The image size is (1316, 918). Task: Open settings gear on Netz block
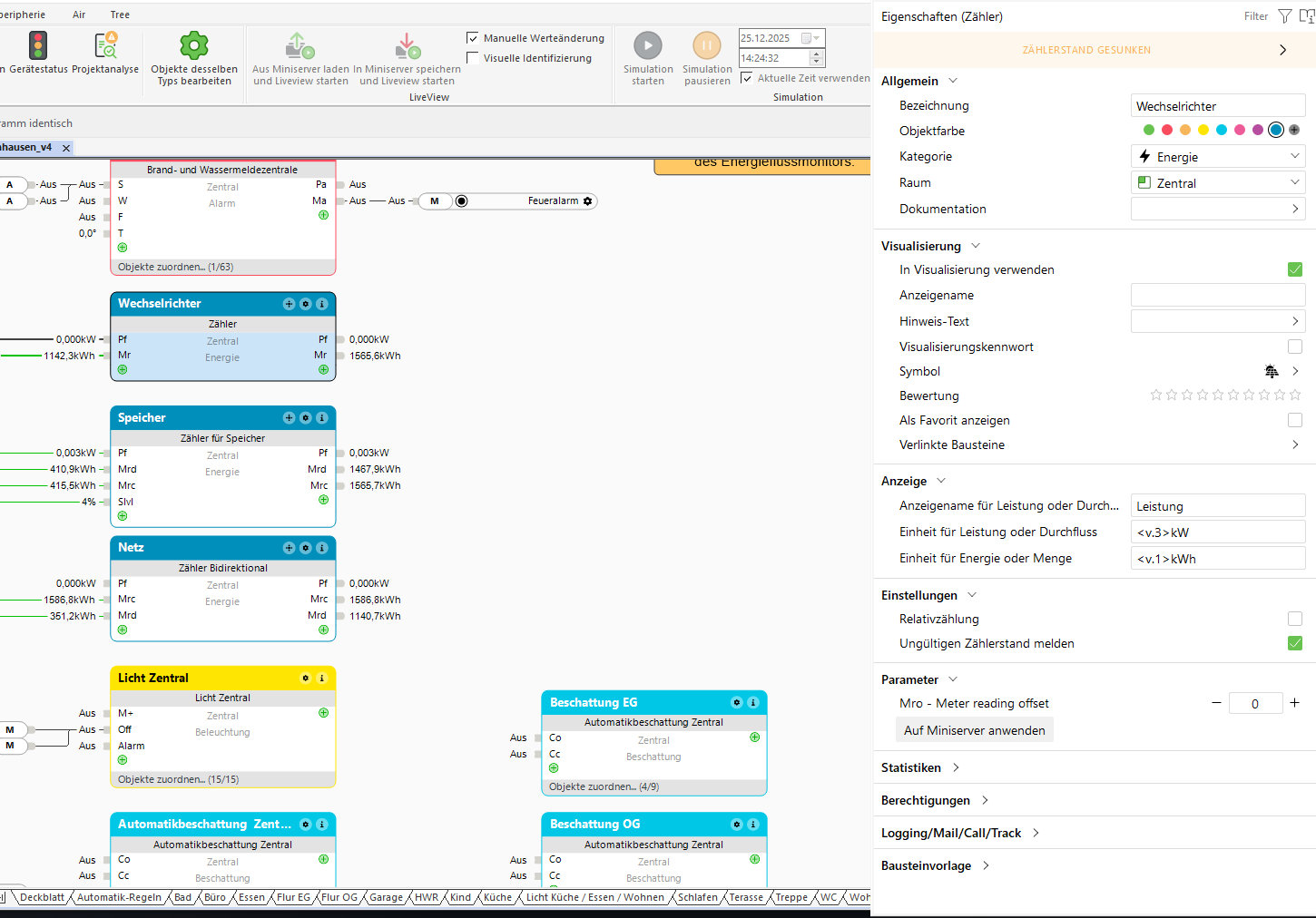point(306,548)
